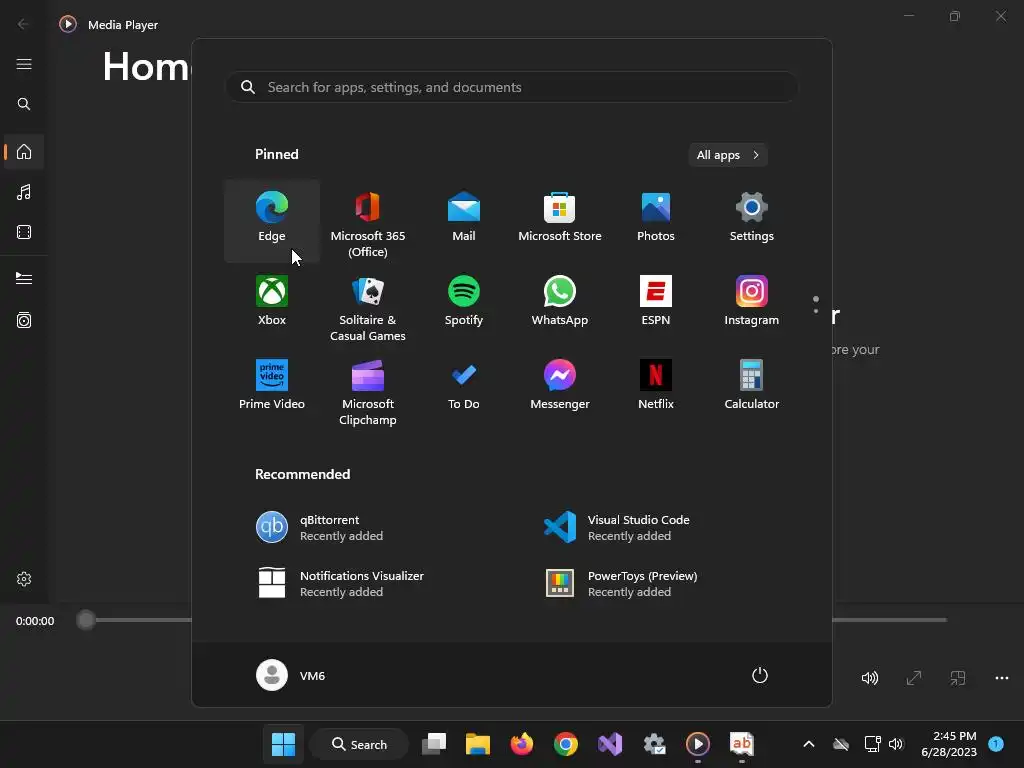Image resolution: width=1024 pixels, height=768 pixels.
Task: Toggle Media Player full screen
Action: point(914,678)
